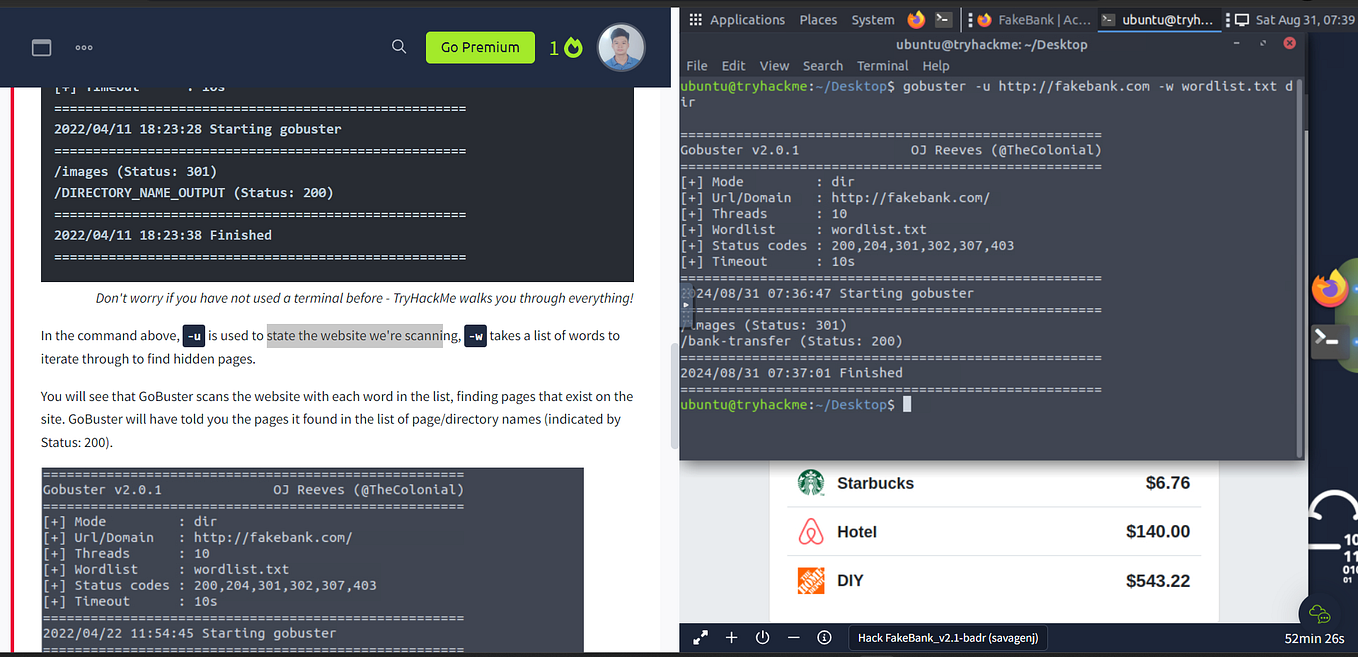
Task: Open the green support chat bubble icon
Action: [x=1319, y=613]
